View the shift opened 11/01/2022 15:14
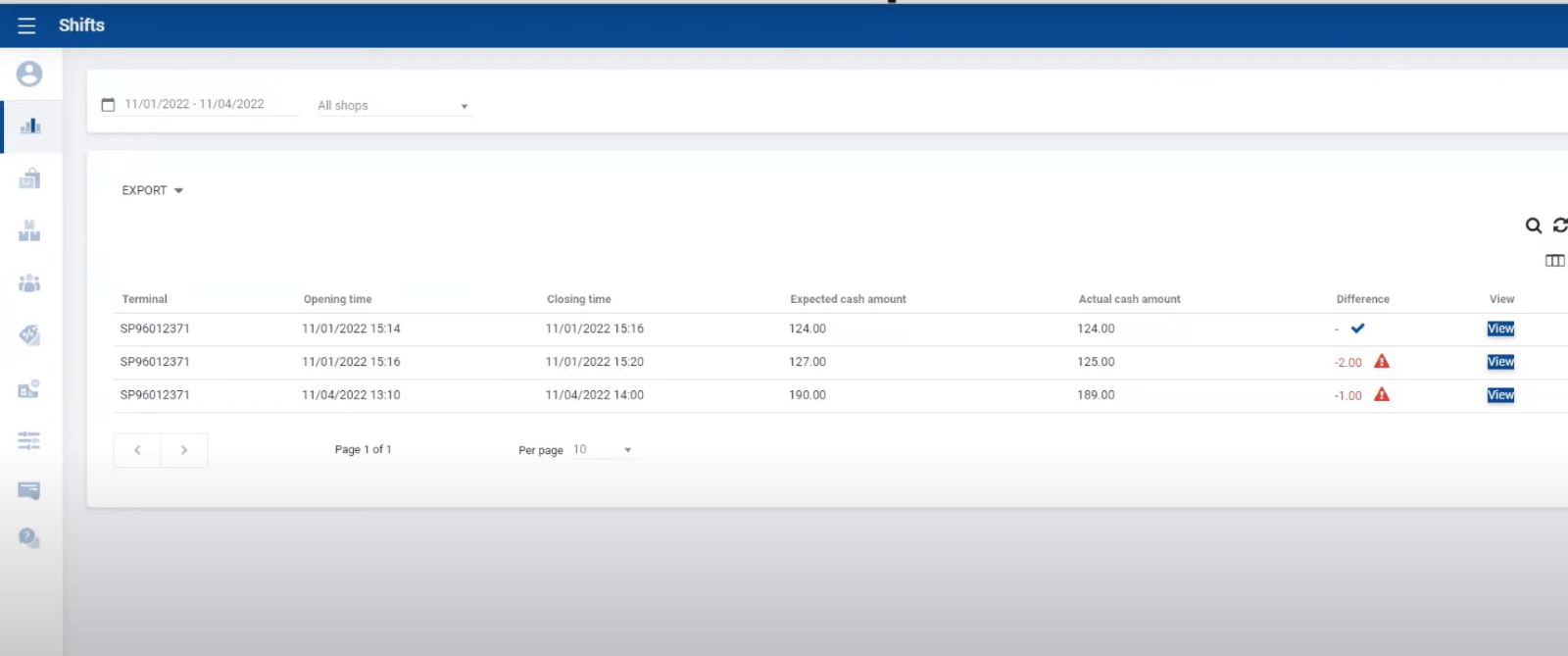 1500,328
